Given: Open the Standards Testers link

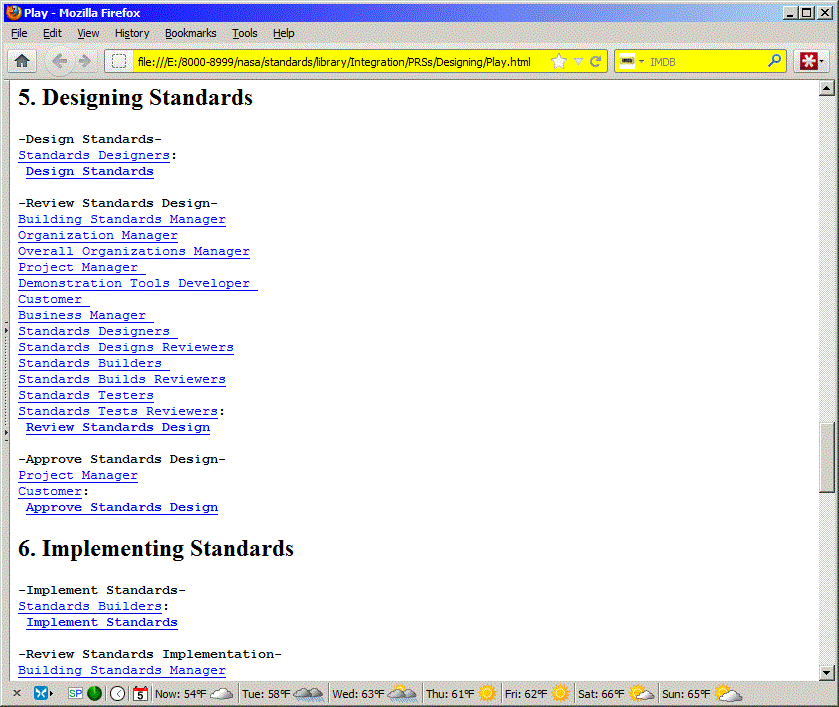Looking at the screenshot, I should coord(86,396).
